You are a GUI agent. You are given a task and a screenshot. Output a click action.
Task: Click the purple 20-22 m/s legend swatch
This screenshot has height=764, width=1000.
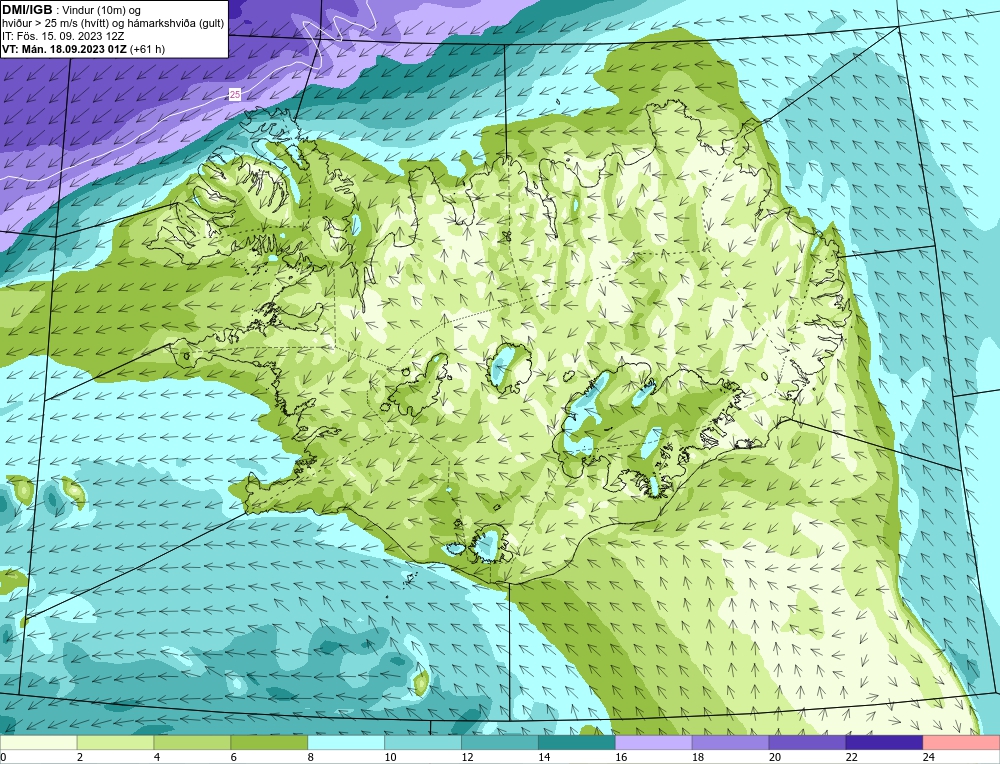click(x=807, y=743)
